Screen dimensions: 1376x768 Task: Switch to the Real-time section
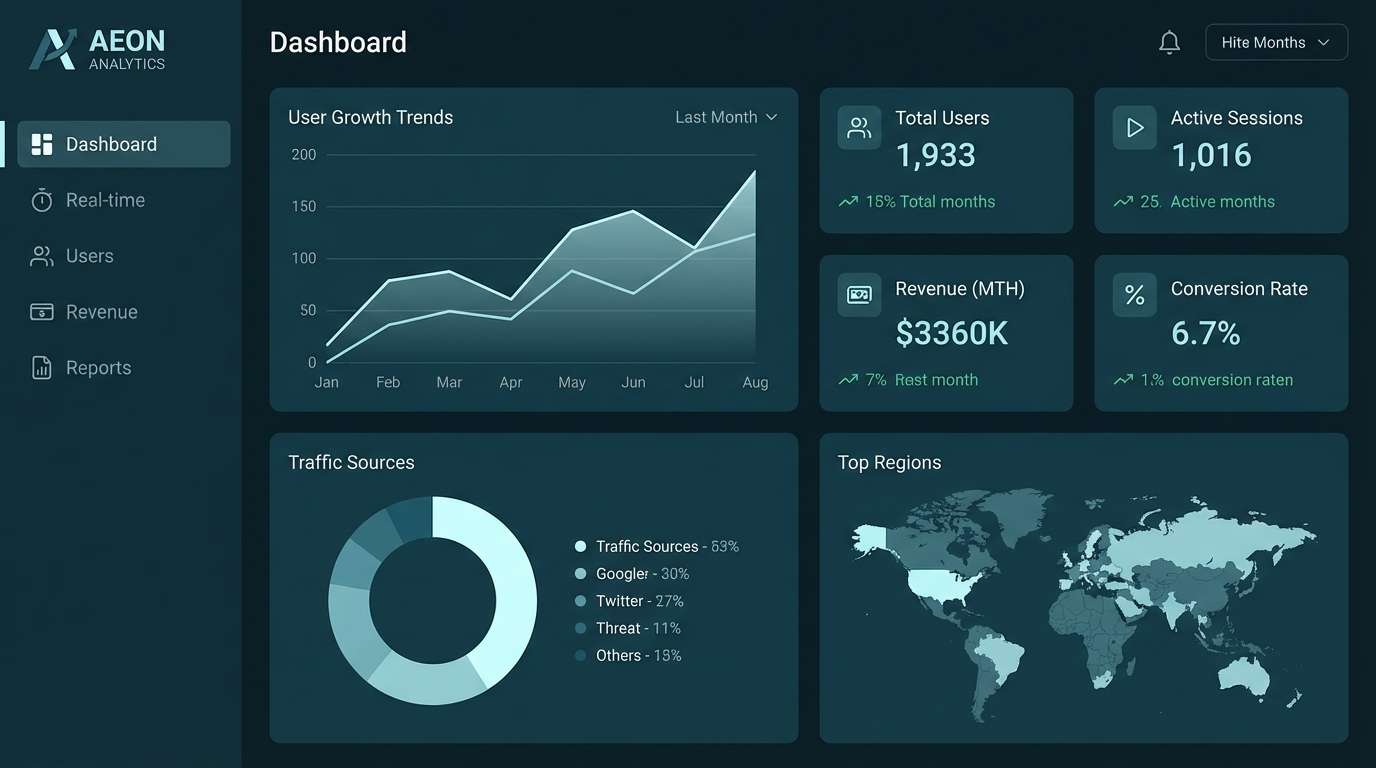[106, 200]
